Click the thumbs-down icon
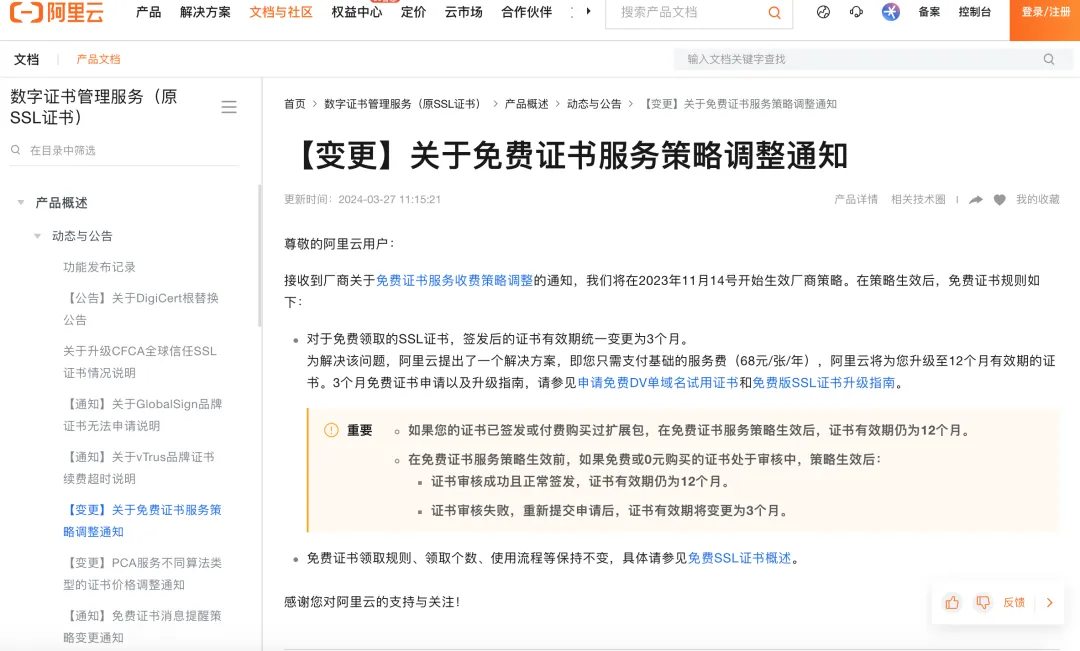 coord(983,603)
